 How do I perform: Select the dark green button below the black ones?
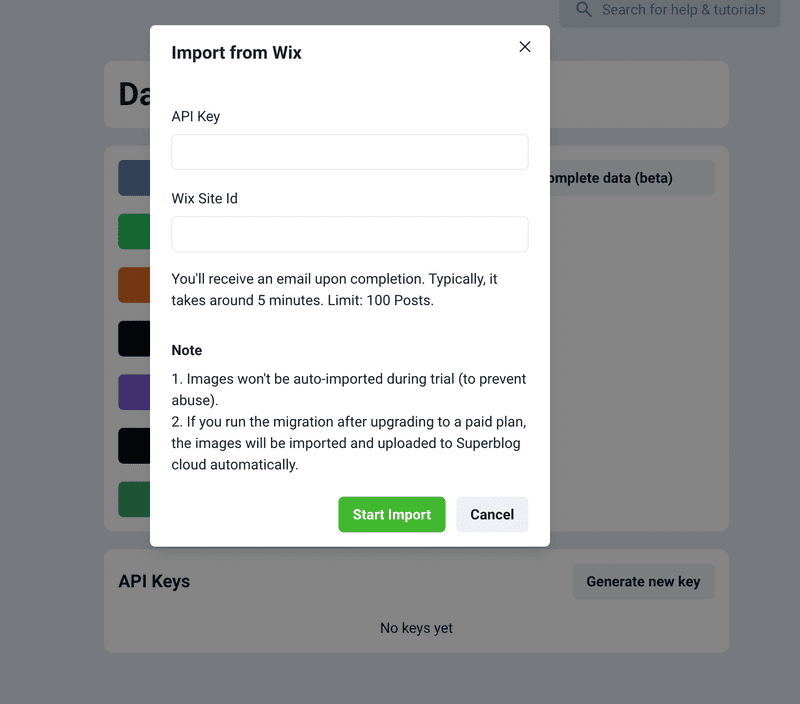tap(134, 499)
